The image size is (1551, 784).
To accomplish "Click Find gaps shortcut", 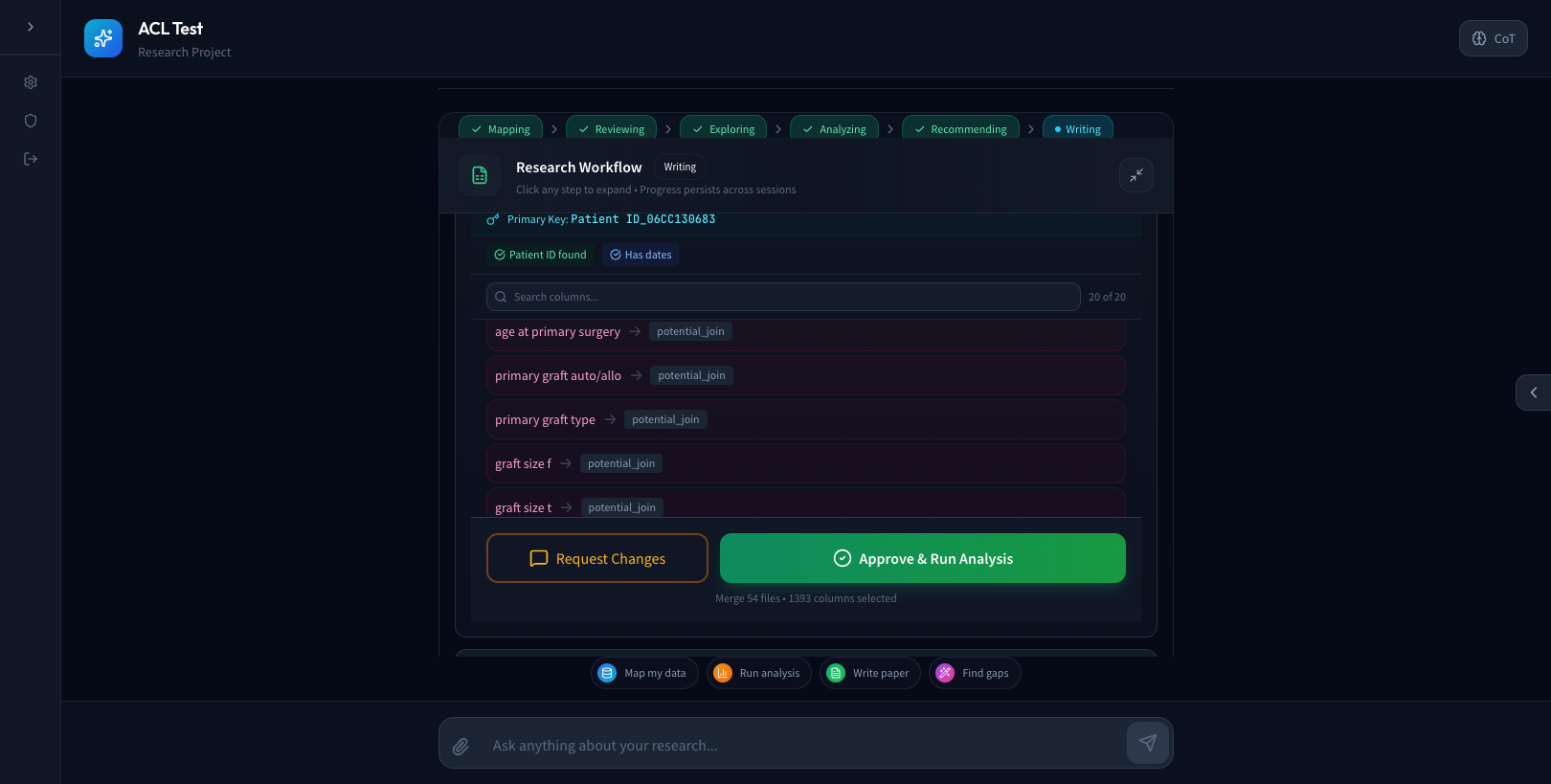I will point(975,673).
